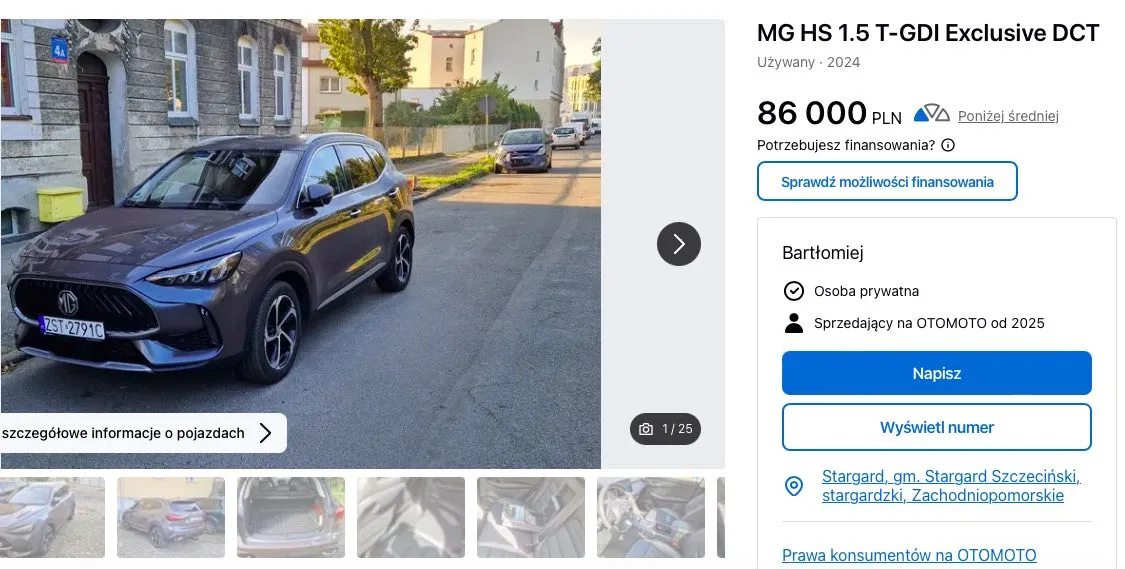Click the price rating indicator icon
The image size is (1125, 569).
pos(931,114)
